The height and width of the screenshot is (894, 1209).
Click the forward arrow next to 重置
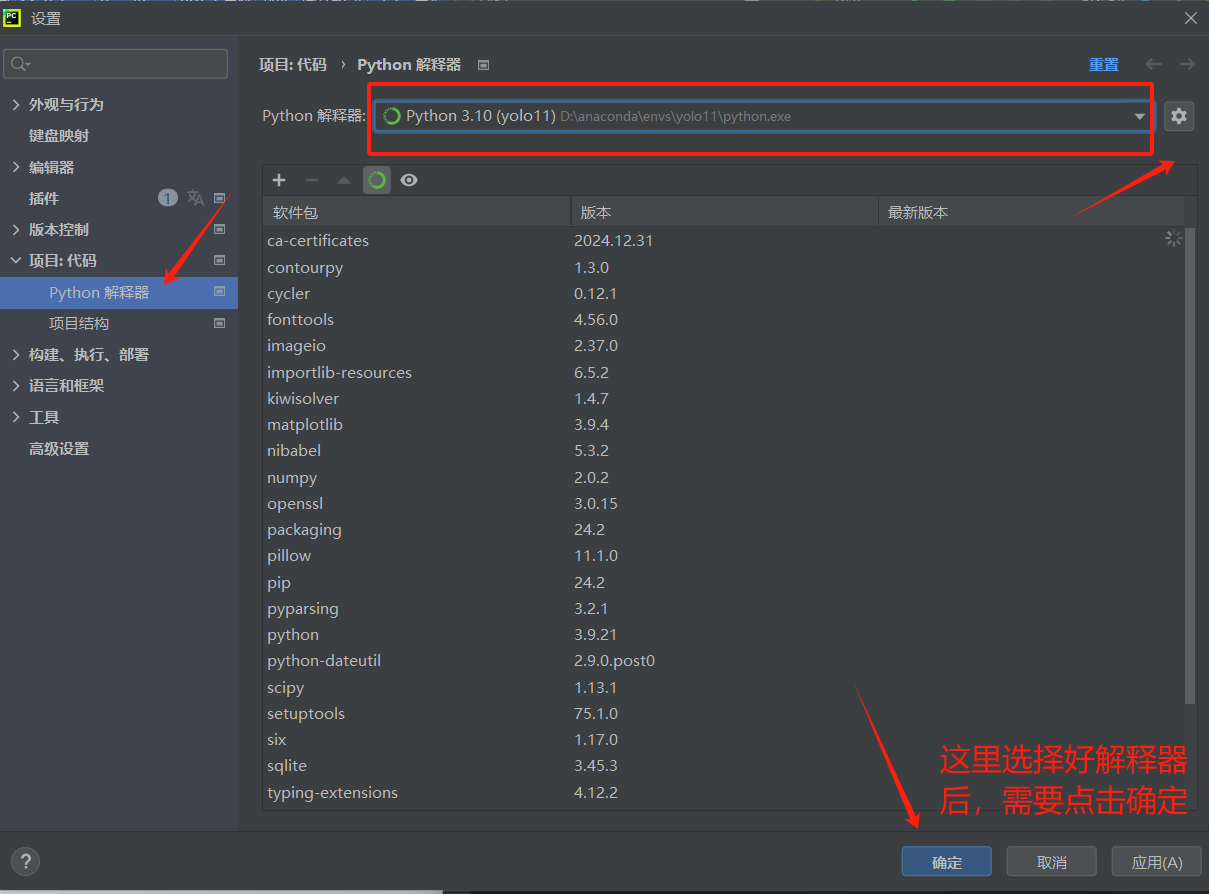(x=1187, y=64)
